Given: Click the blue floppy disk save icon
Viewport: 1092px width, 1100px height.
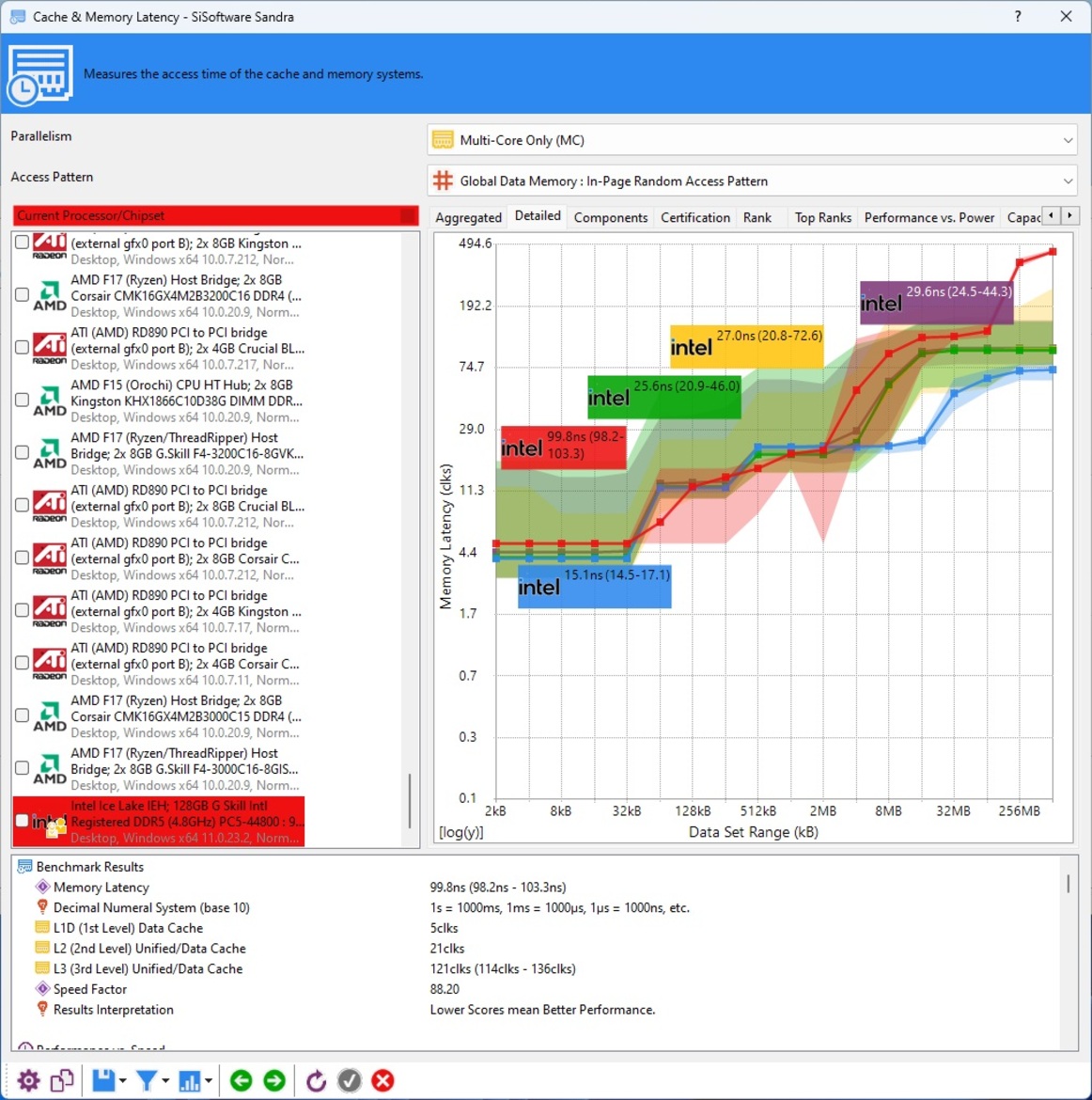Looking at the screenshot, I should [103, 1080].
